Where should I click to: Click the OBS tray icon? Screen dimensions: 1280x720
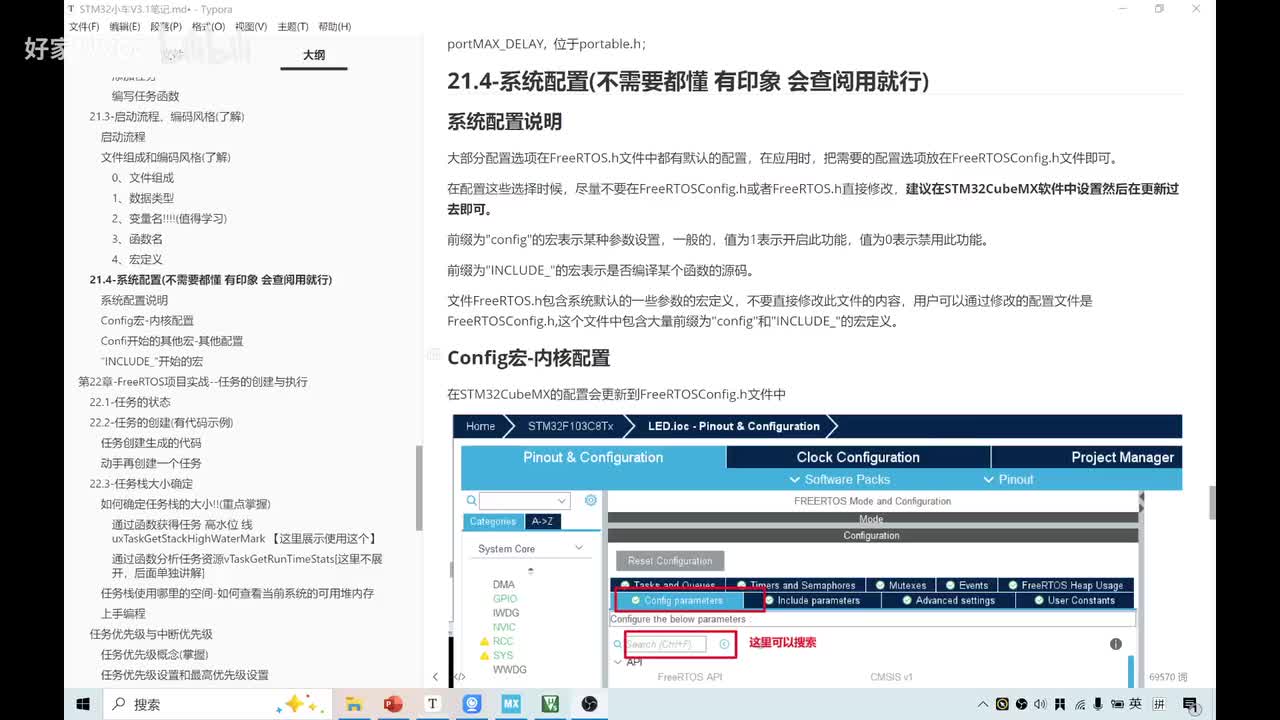(1023, 704)
